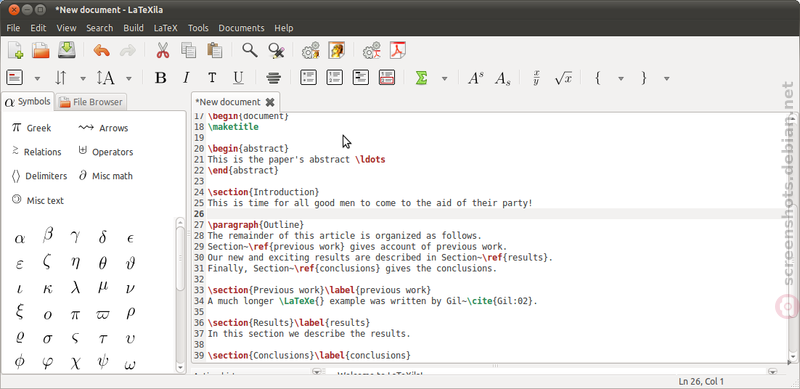Open the Build menu
This screenshot has width=800, height=389.
(x=133, y=28)
